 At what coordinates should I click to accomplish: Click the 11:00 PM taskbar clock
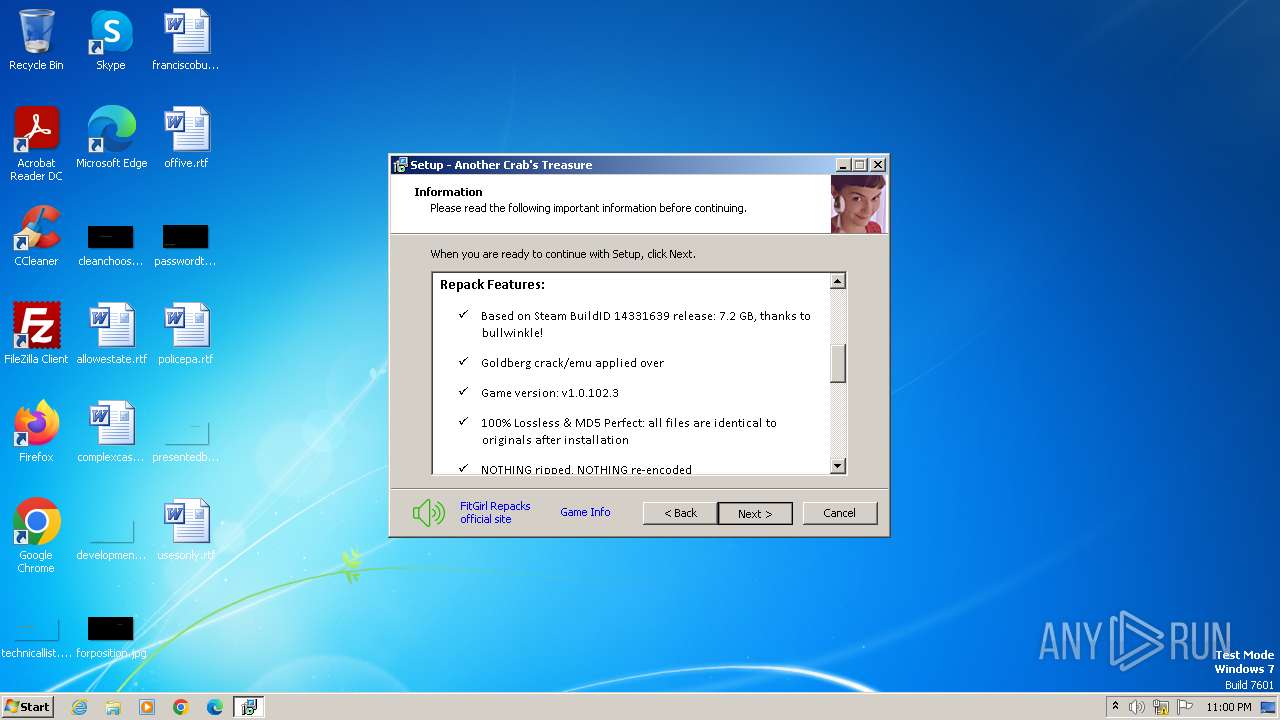click(x=1229, y=707)
